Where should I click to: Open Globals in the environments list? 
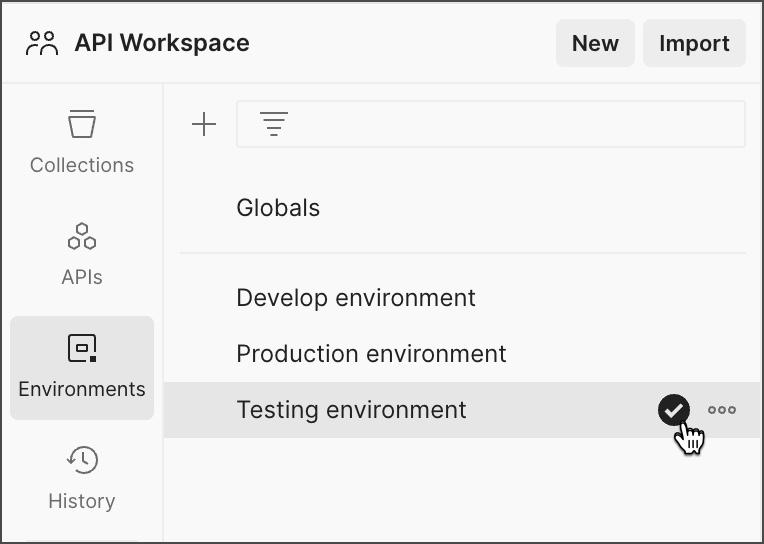pos(278,208)
